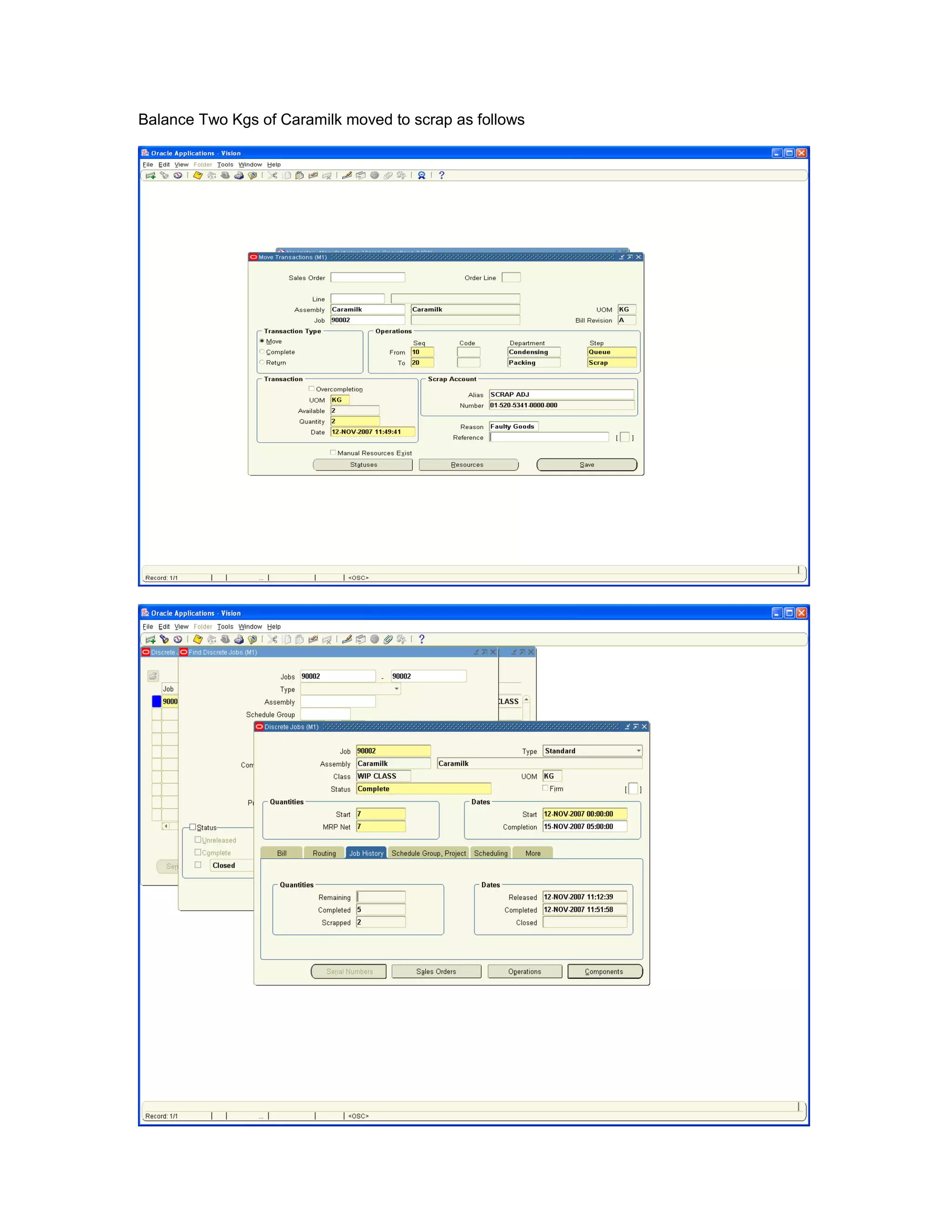
Task: Click the Help question mark in top toolbar
Action: [442, 175]
